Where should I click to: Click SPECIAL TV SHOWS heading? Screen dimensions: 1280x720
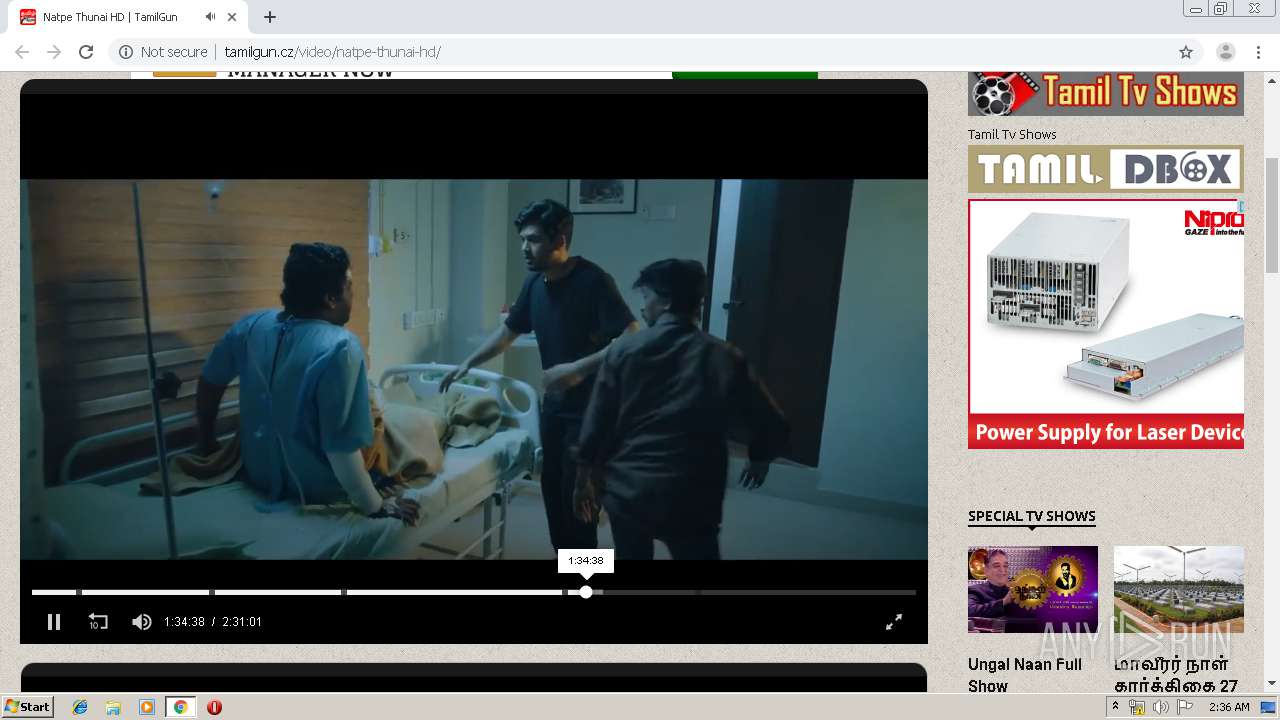[x=1032, y=516]
